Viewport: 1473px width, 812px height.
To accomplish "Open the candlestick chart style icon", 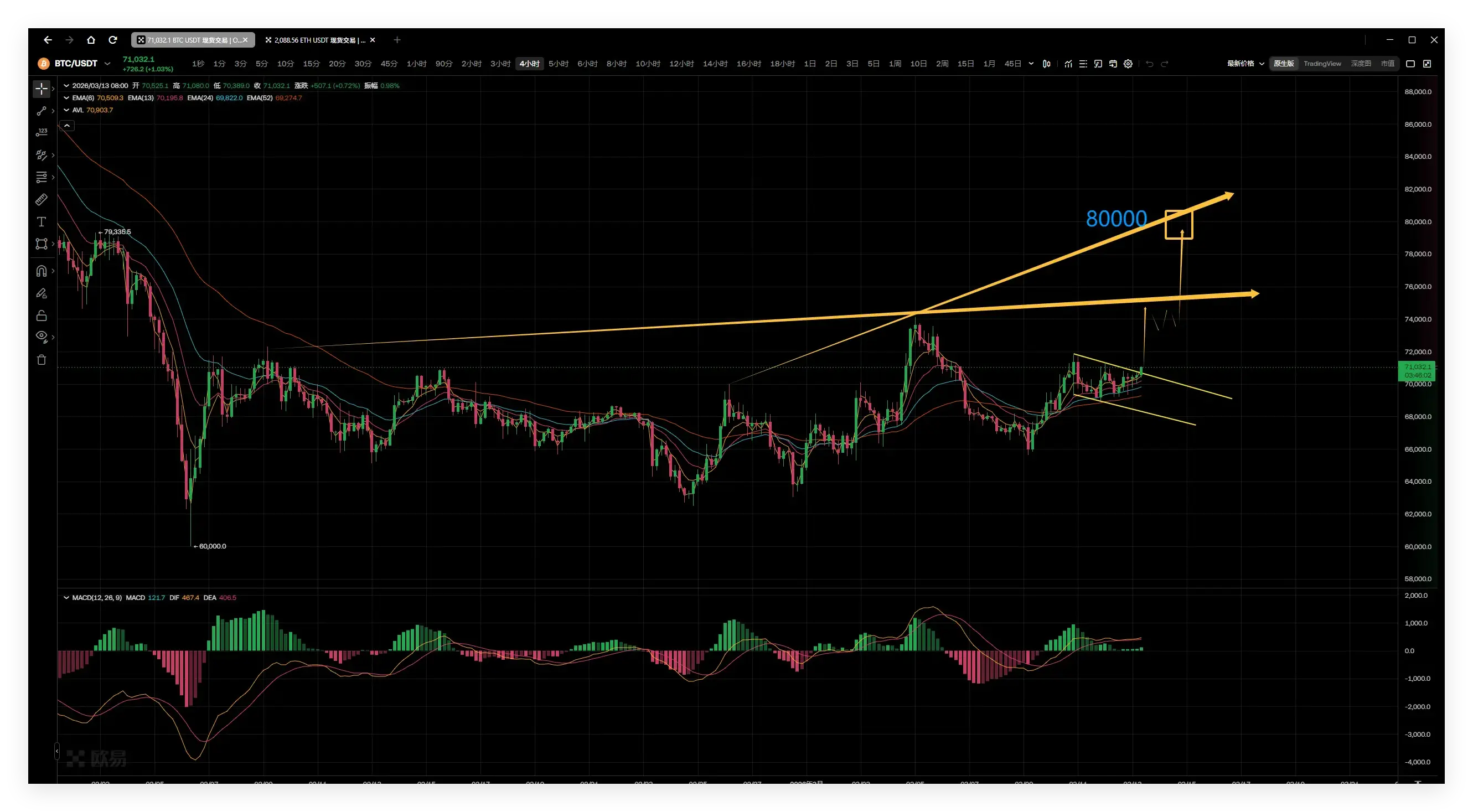I will click(1046, 64).
